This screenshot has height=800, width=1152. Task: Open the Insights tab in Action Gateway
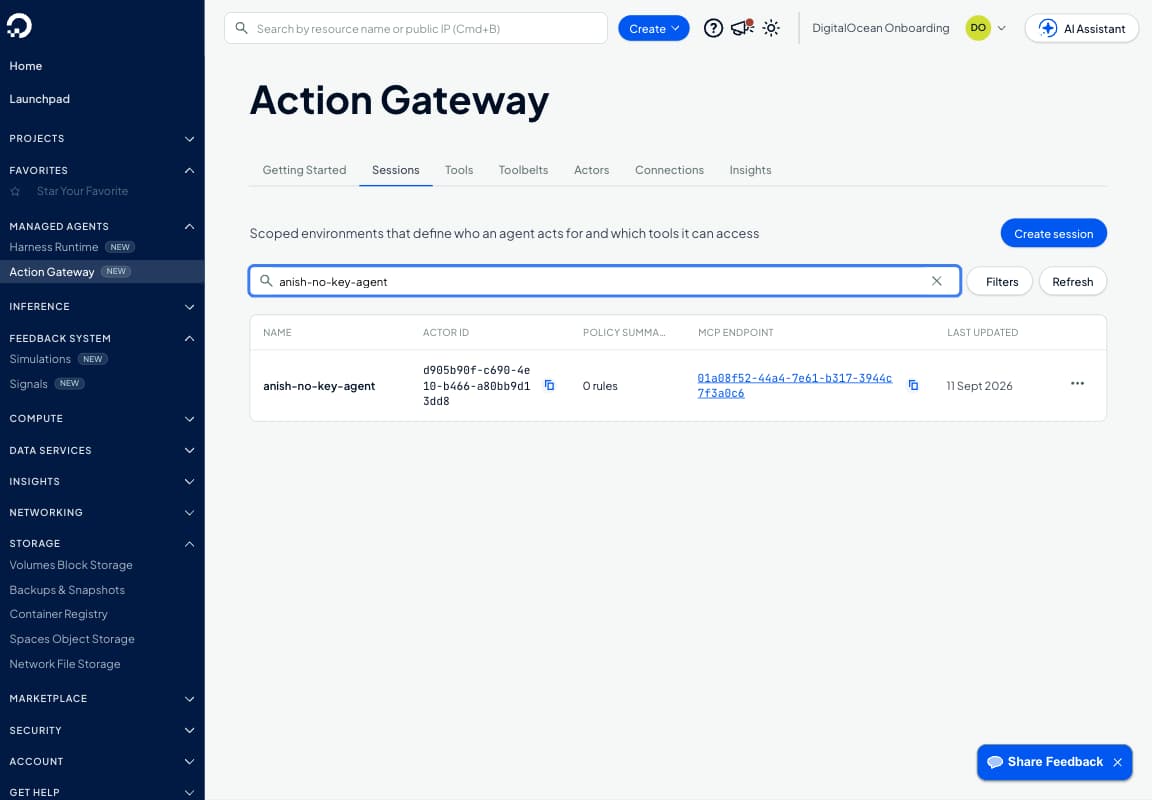click(x=750, y=170)
